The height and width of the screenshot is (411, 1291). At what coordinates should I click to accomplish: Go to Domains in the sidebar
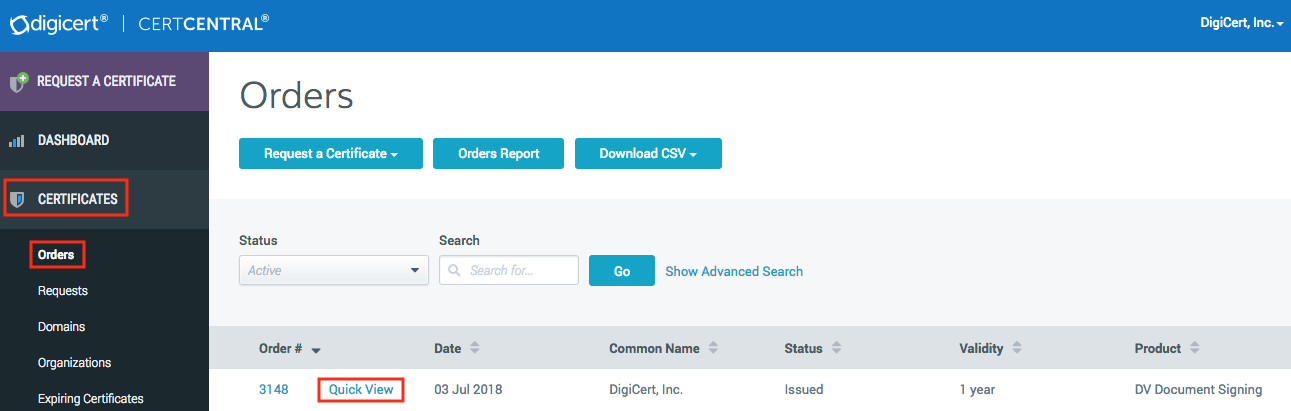pyautogui.click(x=61, y=327)
